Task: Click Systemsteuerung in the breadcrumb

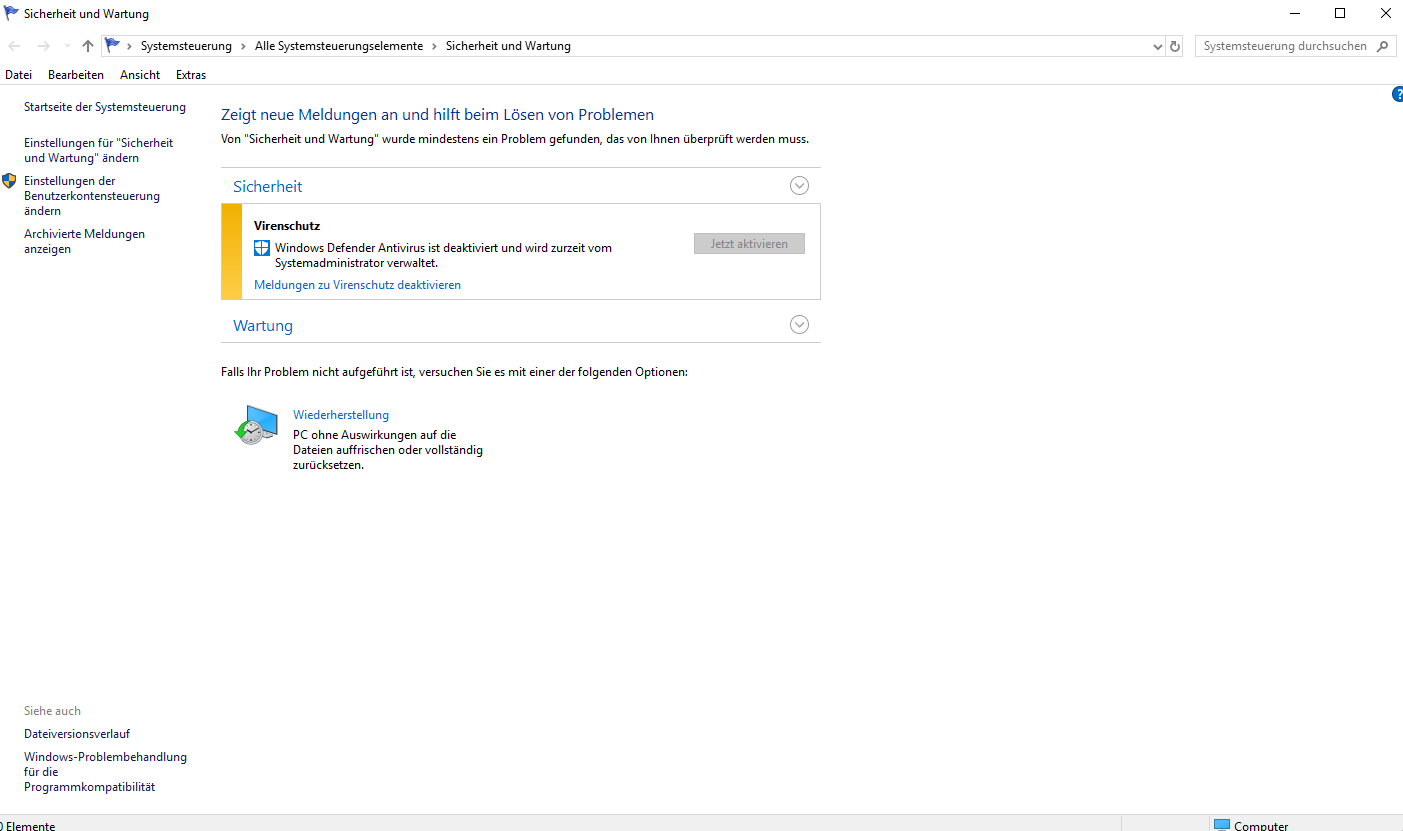Action: (x=186, y=46)
